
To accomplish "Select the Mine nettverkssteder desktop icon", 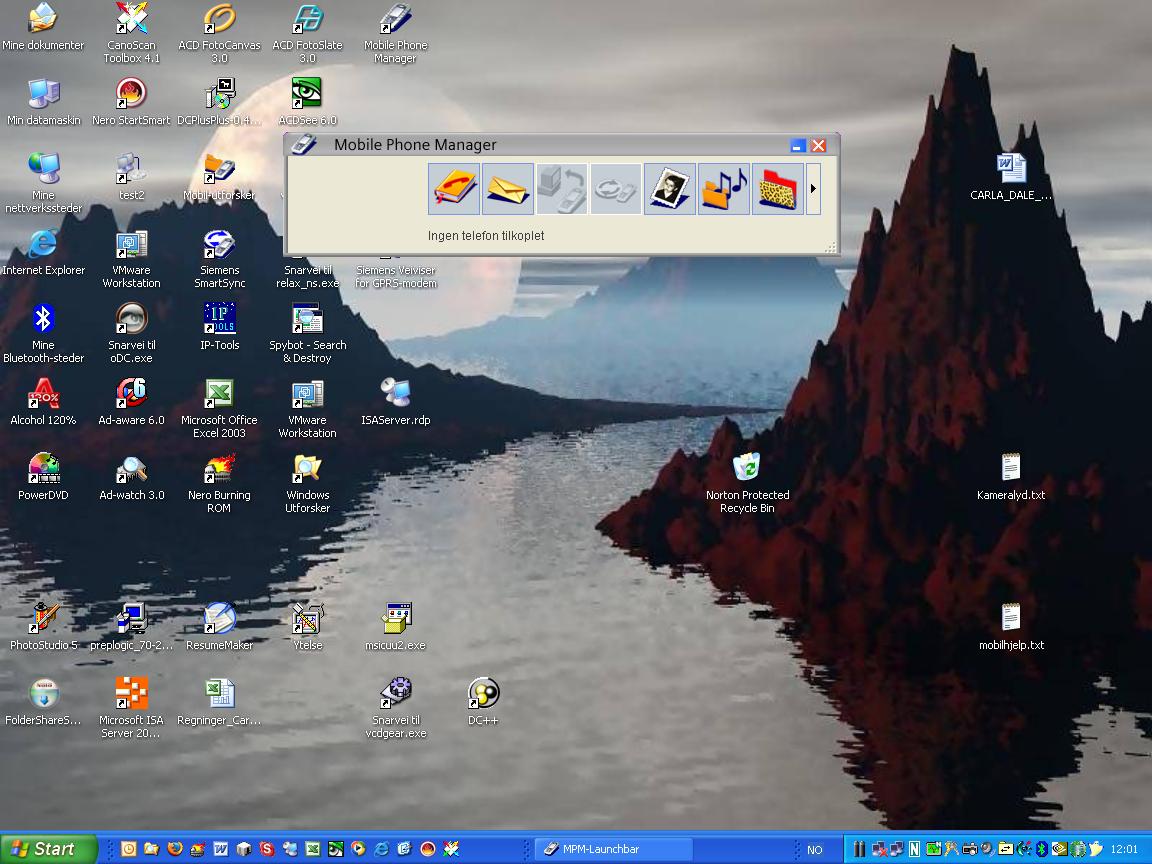I will coord(43,184).
